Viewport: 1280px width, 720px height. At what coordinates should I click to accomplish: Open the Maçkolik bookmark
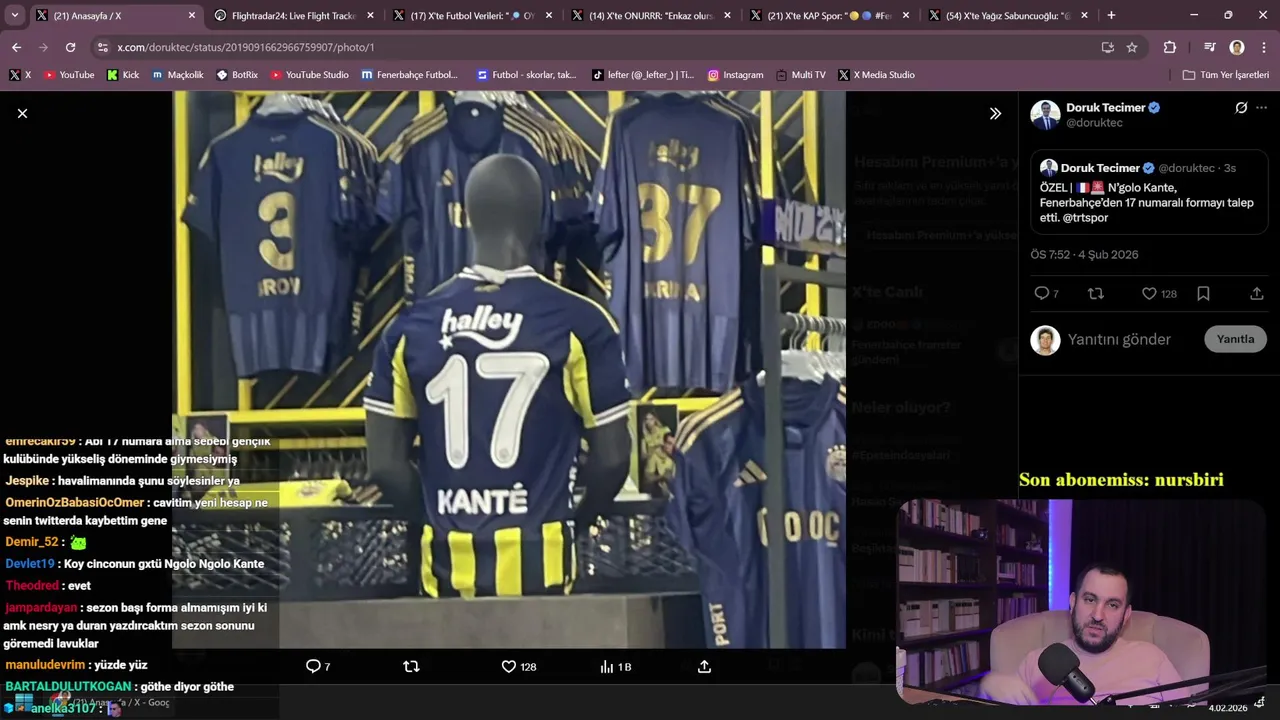pyautogui.click(x=178, y=75)
